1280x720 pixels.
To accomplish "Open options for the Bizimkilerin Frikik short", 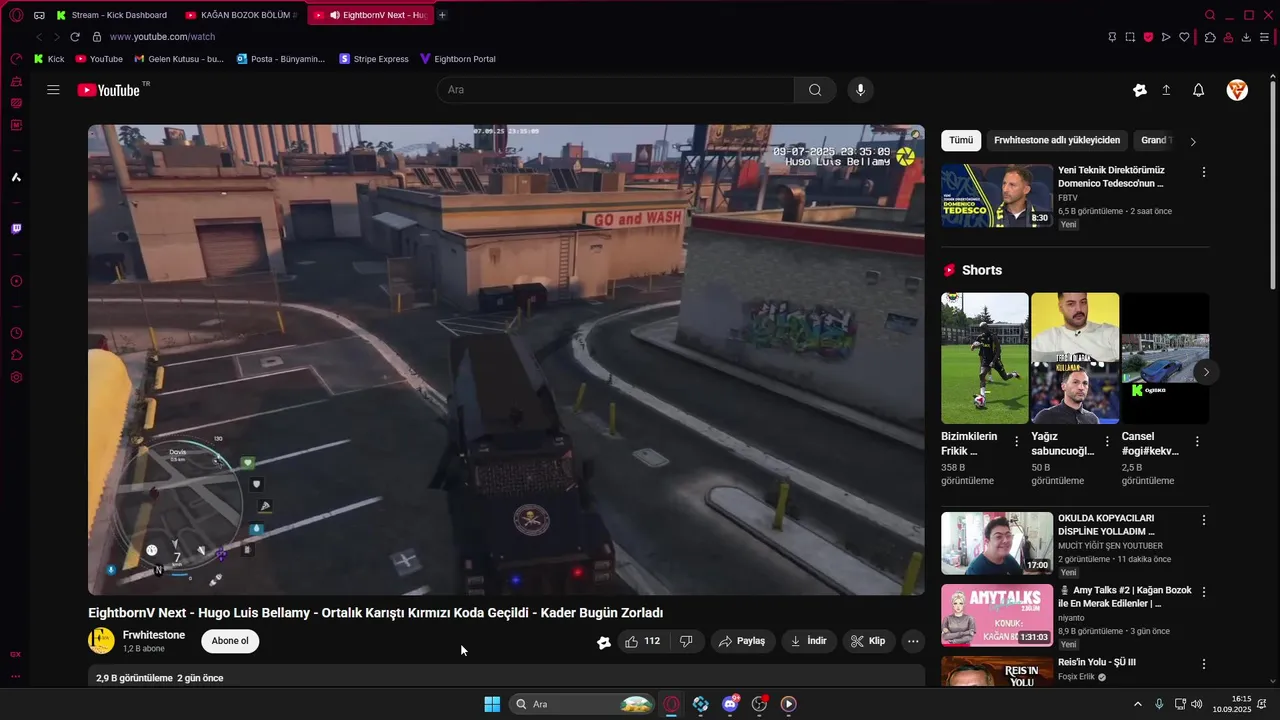I will pyautogui.click(x=1017, y=441).
